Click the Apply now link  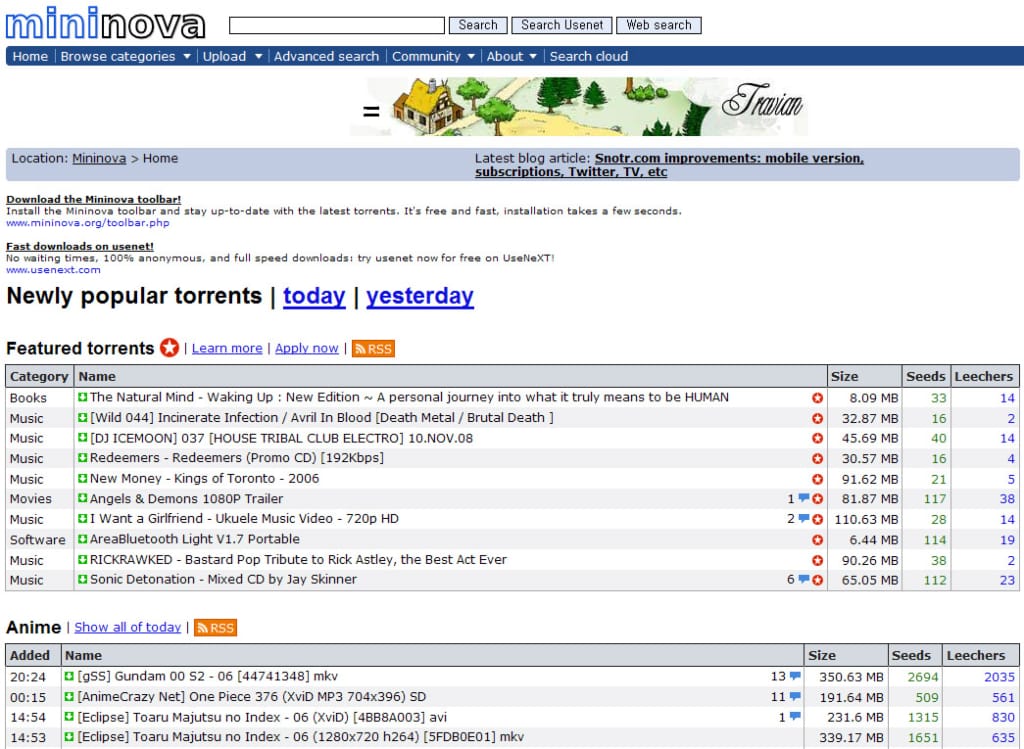coord(307,348)
